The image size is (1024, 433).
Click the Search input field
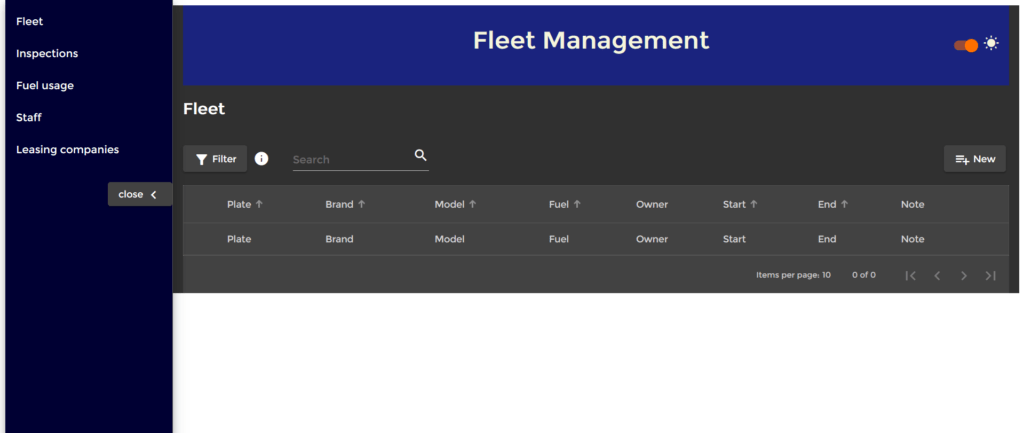coord(350,159)
